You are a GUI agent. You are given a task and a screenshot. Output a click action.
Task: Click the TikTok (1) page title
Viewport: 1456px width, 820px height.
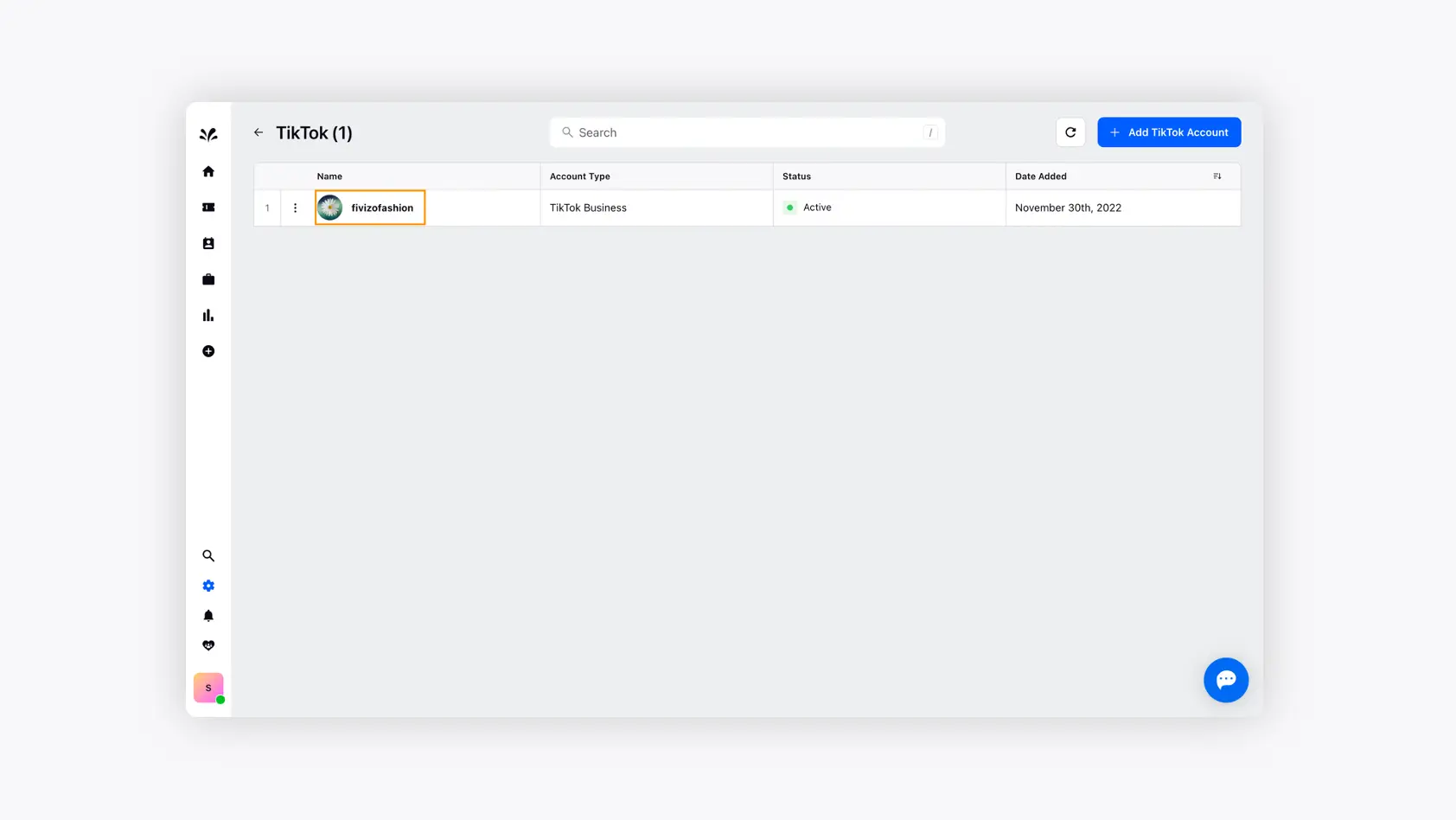coord(314,132)
